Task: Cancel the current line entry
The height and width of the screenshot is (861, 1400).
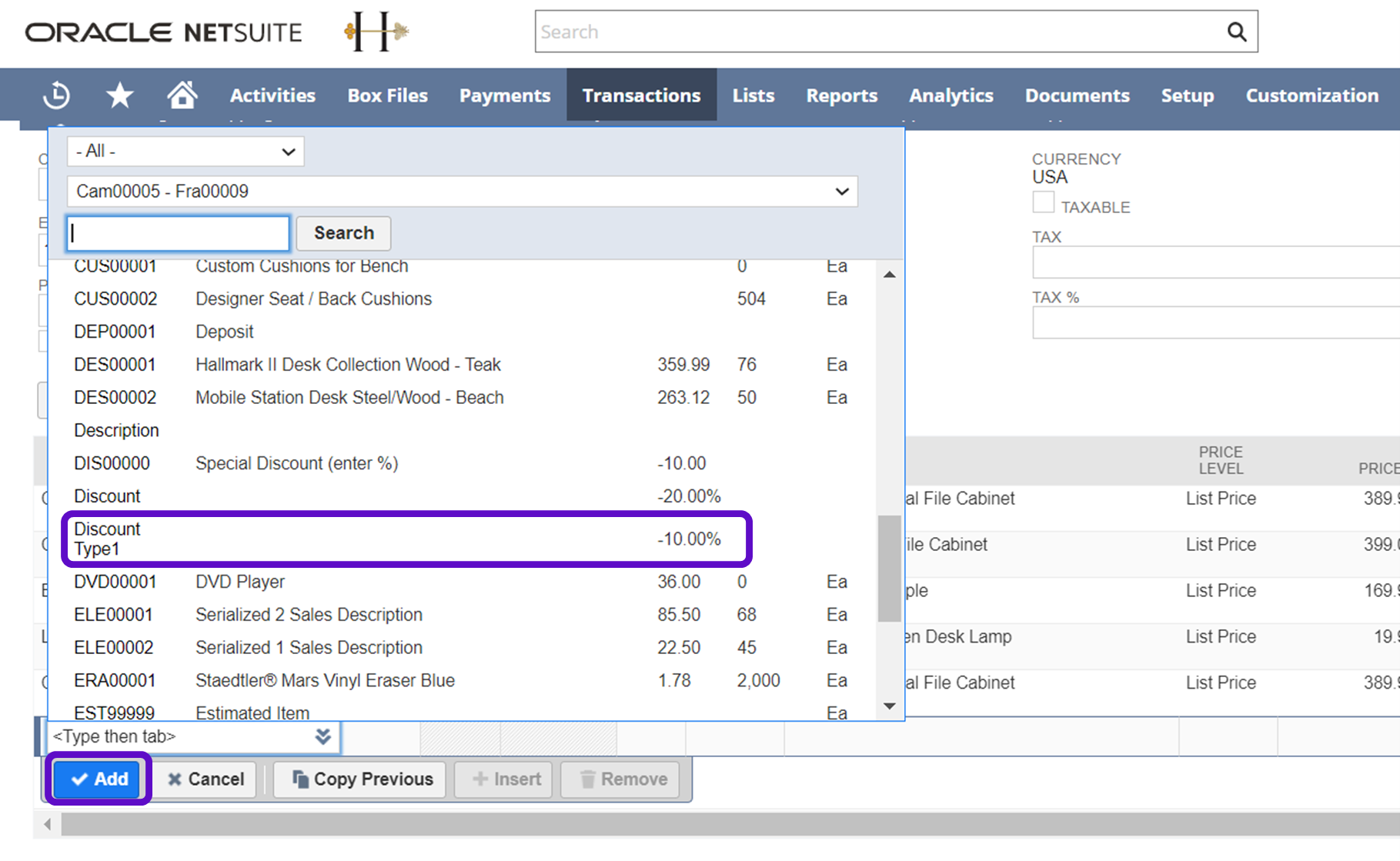Action: coord(205,779)
